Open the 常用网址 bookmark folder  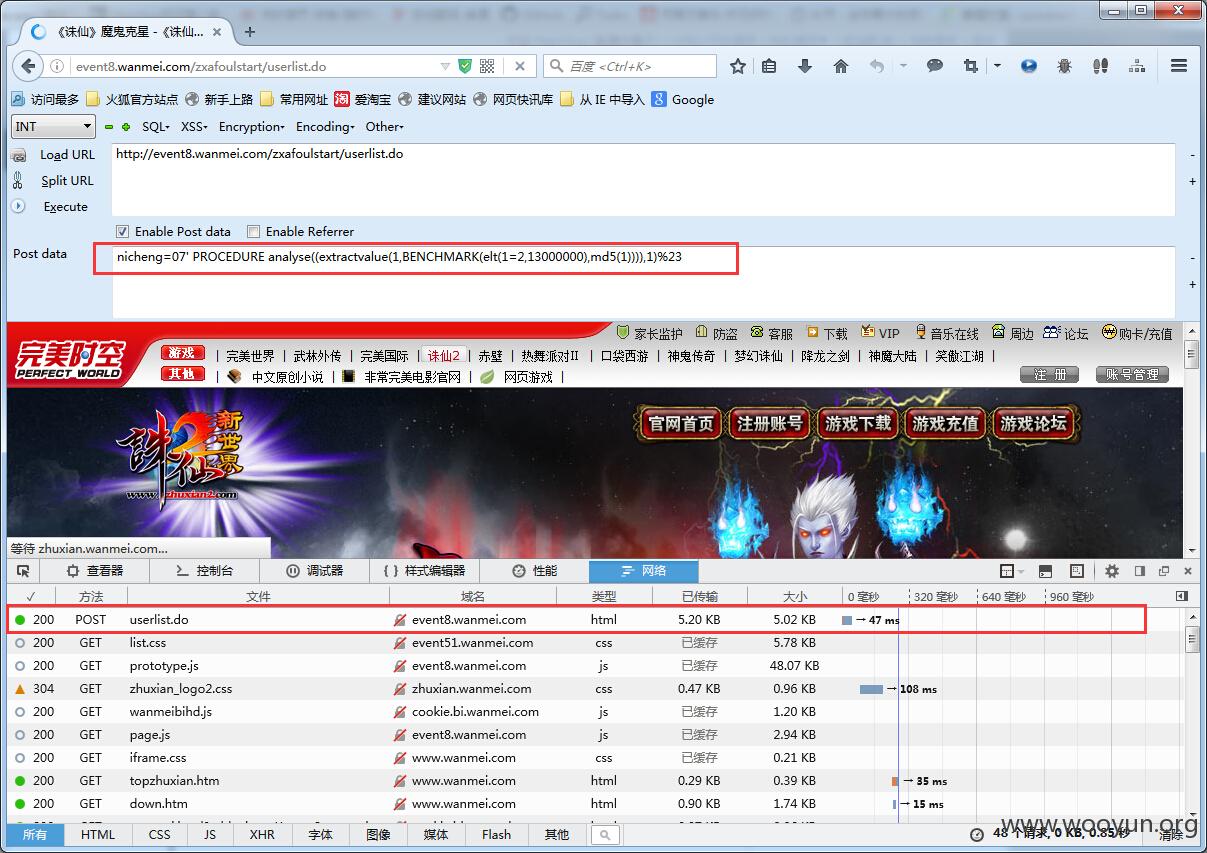pyautogui.click(x=293, y=99)
